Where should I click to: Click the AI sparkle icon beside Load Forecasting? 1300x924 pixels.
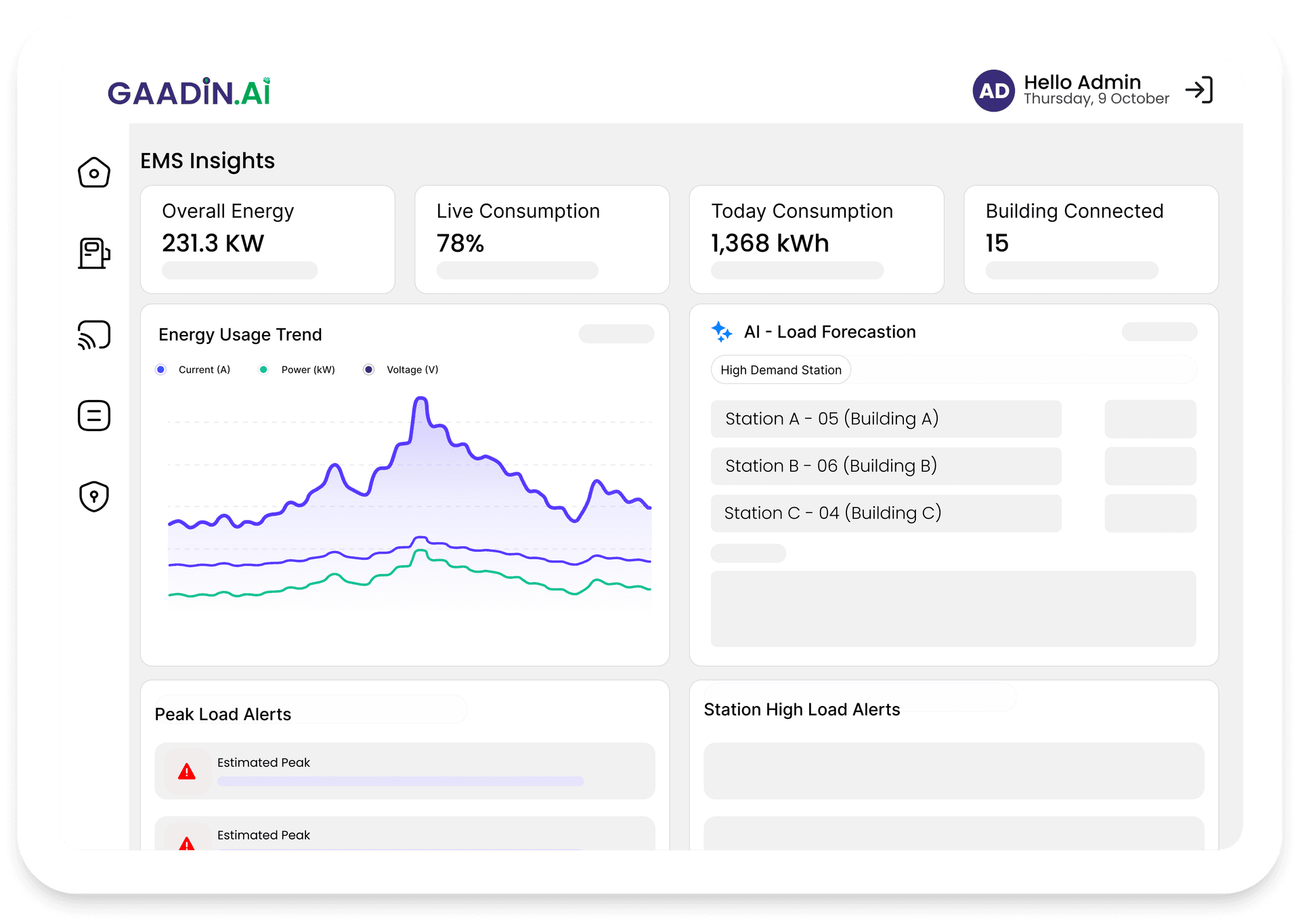tap(722, 332)
